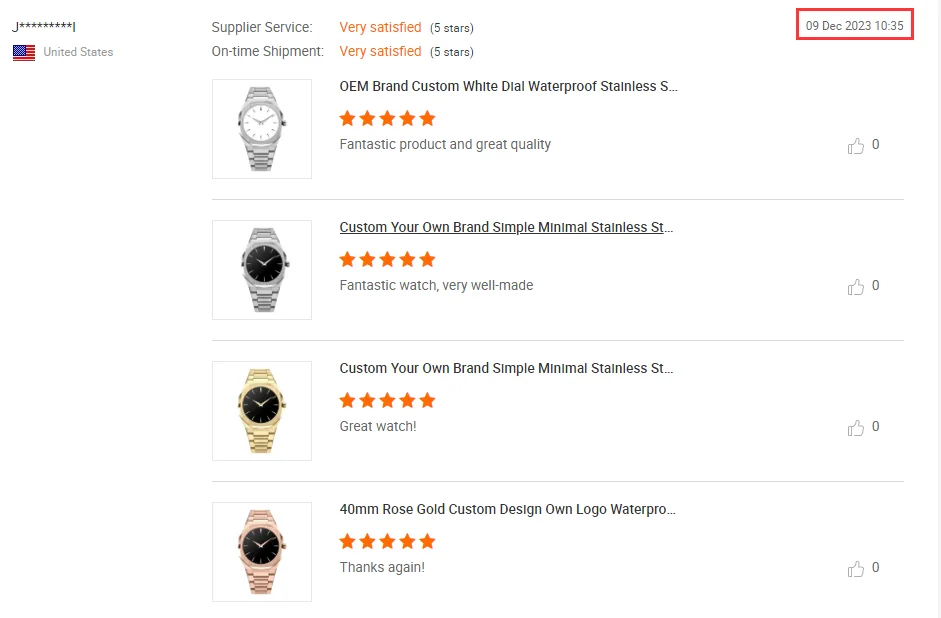
Task: Click the five-star rating under OEM Brand watch
Action: tap(387, 118)
